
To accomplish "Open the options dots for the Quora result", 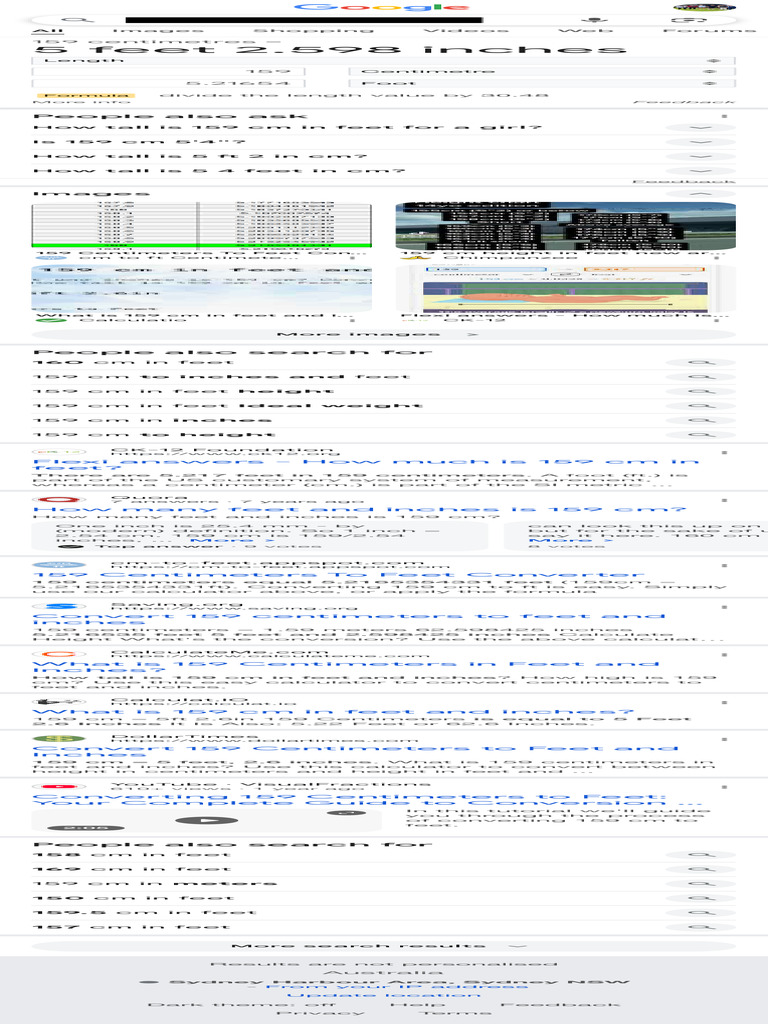I will click(724, 500).
